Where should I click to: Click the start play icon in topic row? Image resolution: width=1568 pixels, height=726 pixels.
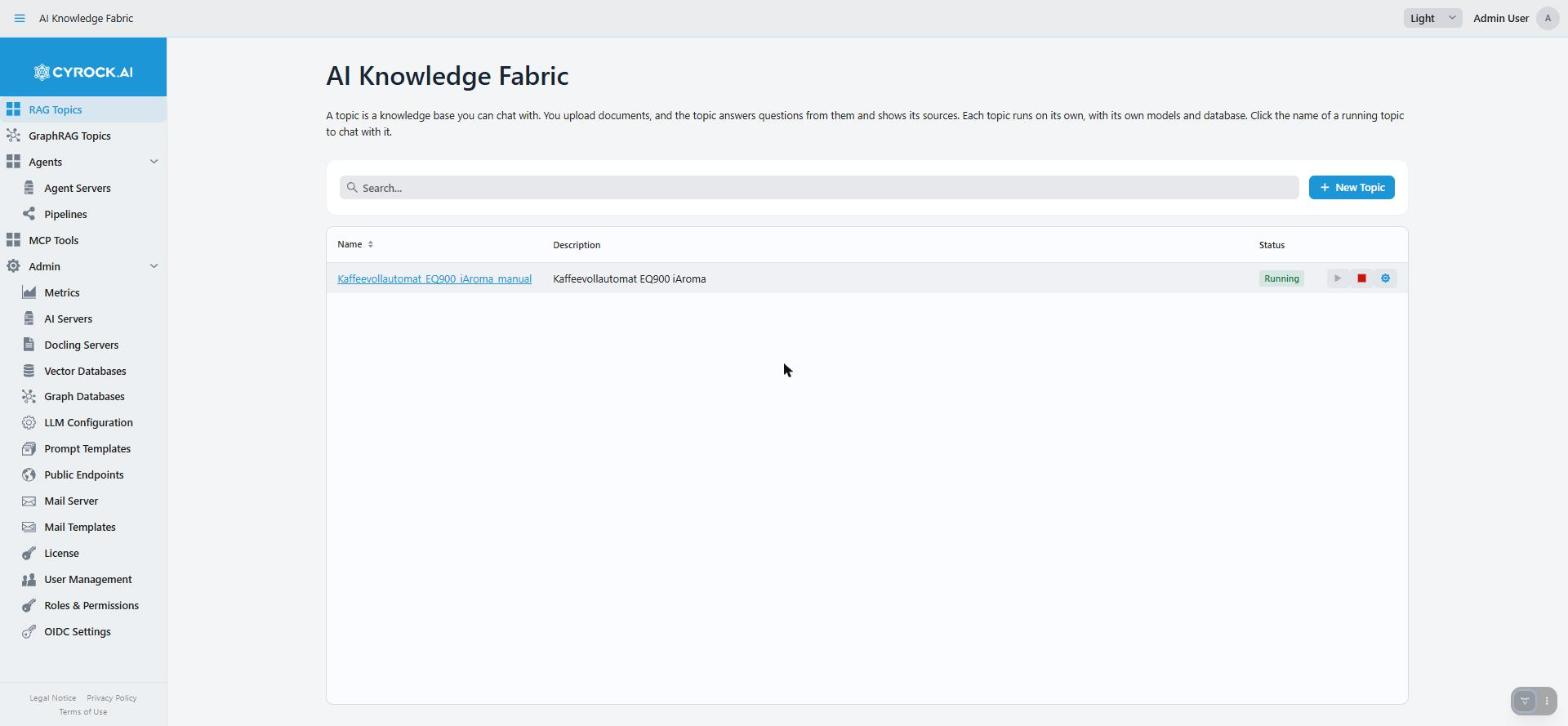point(1337,279)
